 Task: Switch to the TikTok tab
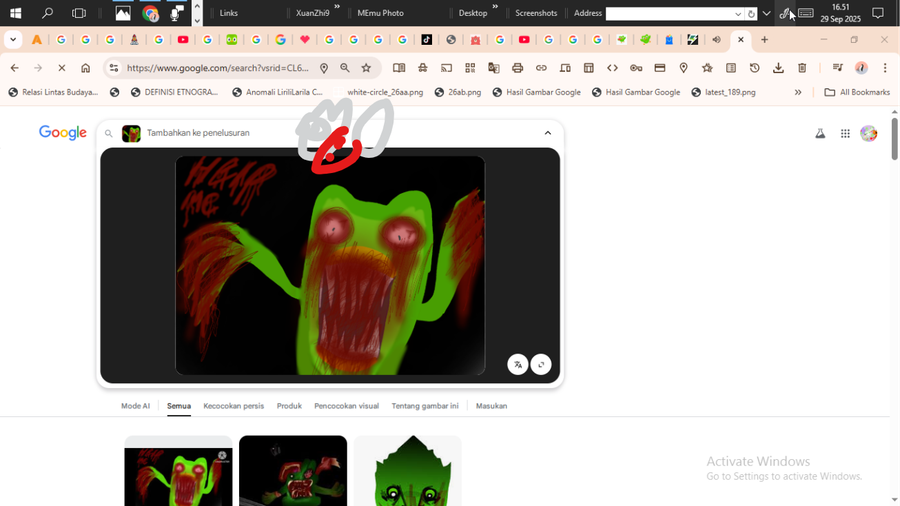coord(426,40)
